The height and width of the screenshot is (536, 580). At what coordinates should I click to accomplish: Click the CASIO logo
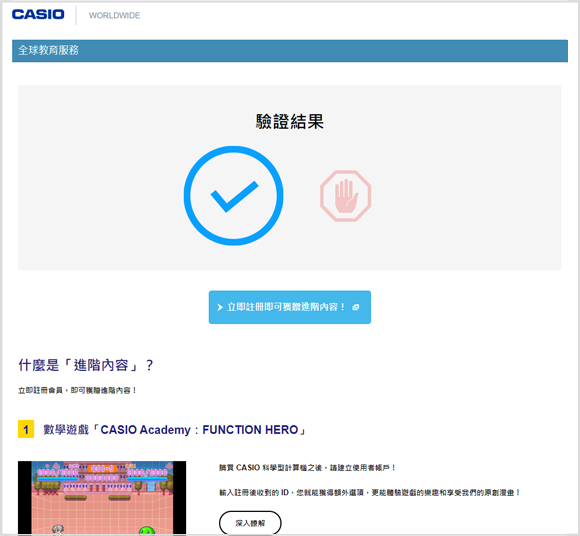point(38,14)
